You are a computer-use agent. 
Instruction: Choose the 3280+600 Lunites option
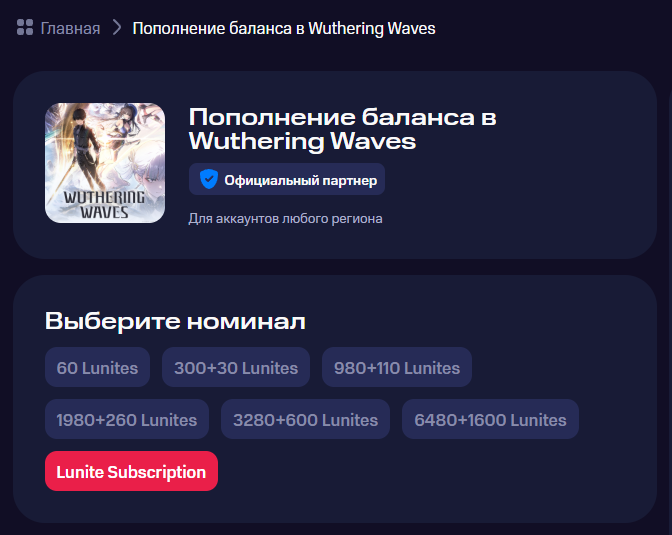pyautogui.click(x=306, y=419)
